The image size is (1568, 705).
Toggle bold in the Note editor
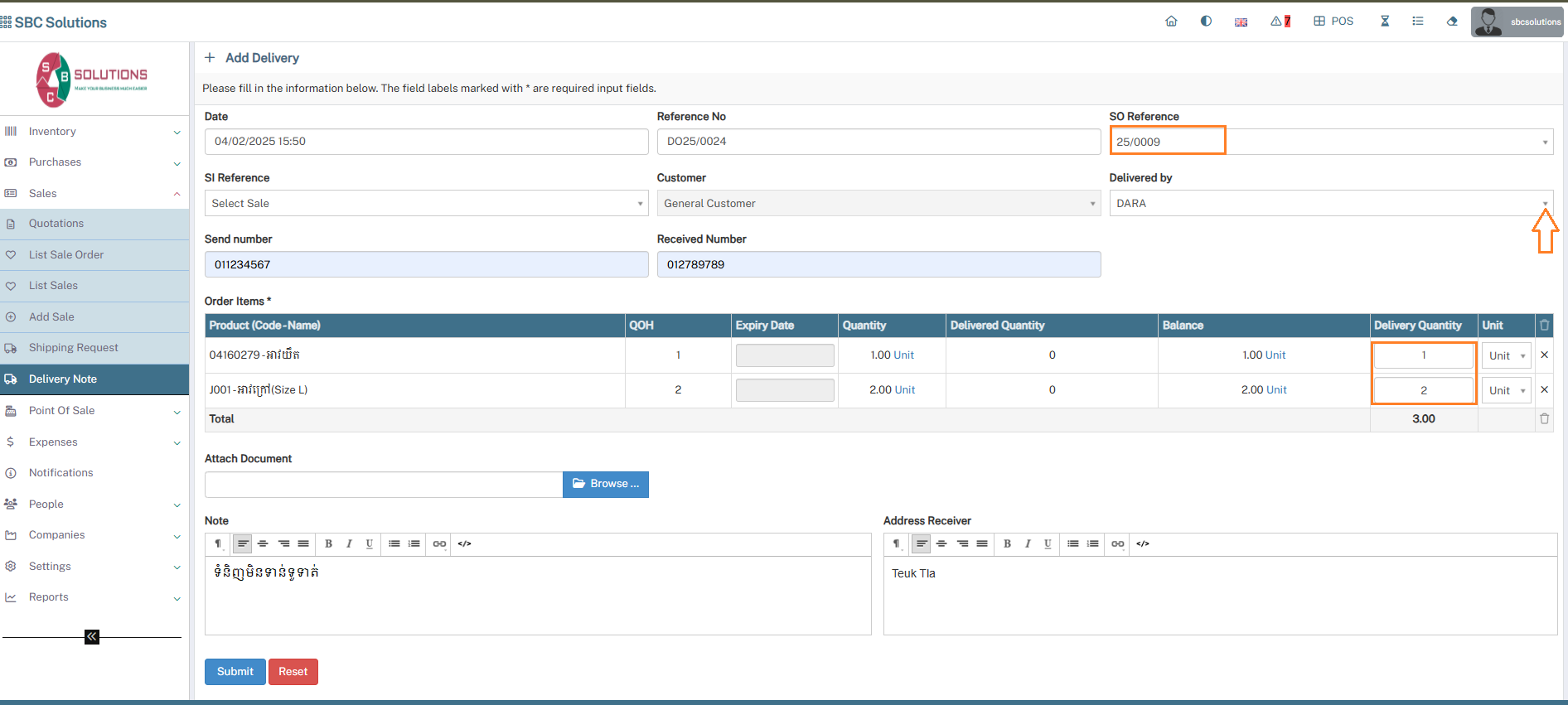point(329,543)
